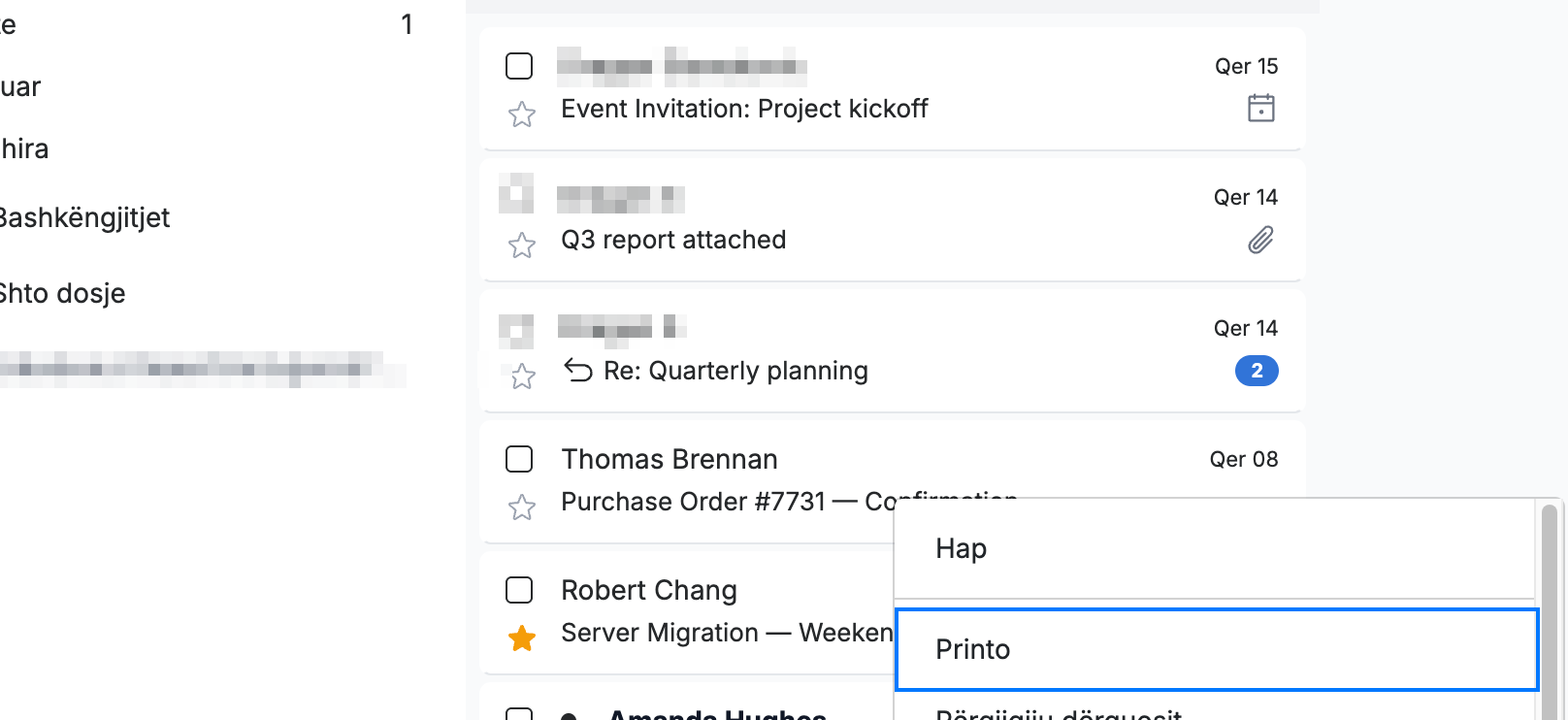Choose Printo from the context menu

(x=1217, y=650)
